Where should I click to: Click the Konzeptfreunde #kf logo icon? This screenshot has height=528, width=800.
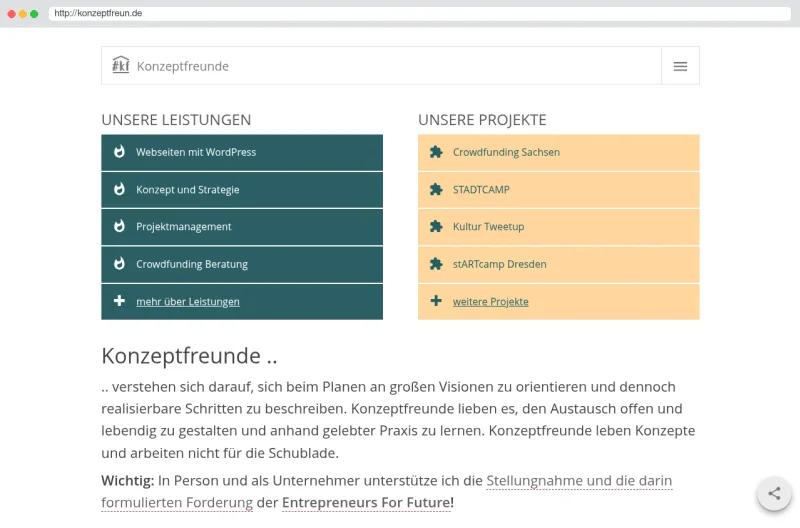pyautogui.click(x=120, y=65)
